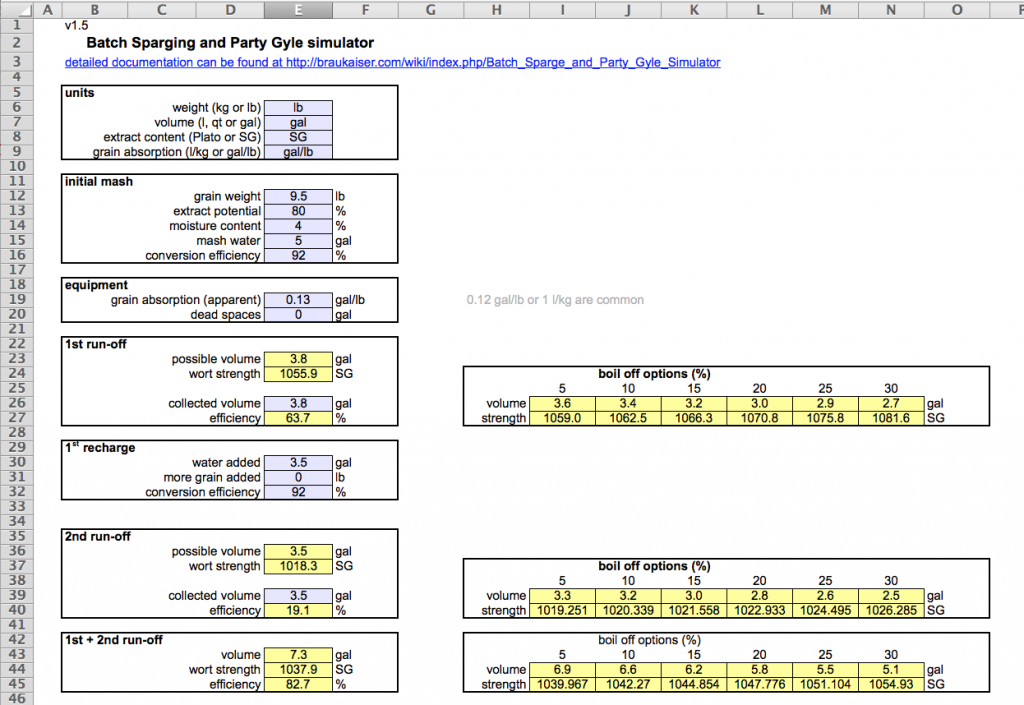This screenshot has width=1024, height=705.
Task: Select combined efficiency value 82.7
Action: [x=298, y=684]
